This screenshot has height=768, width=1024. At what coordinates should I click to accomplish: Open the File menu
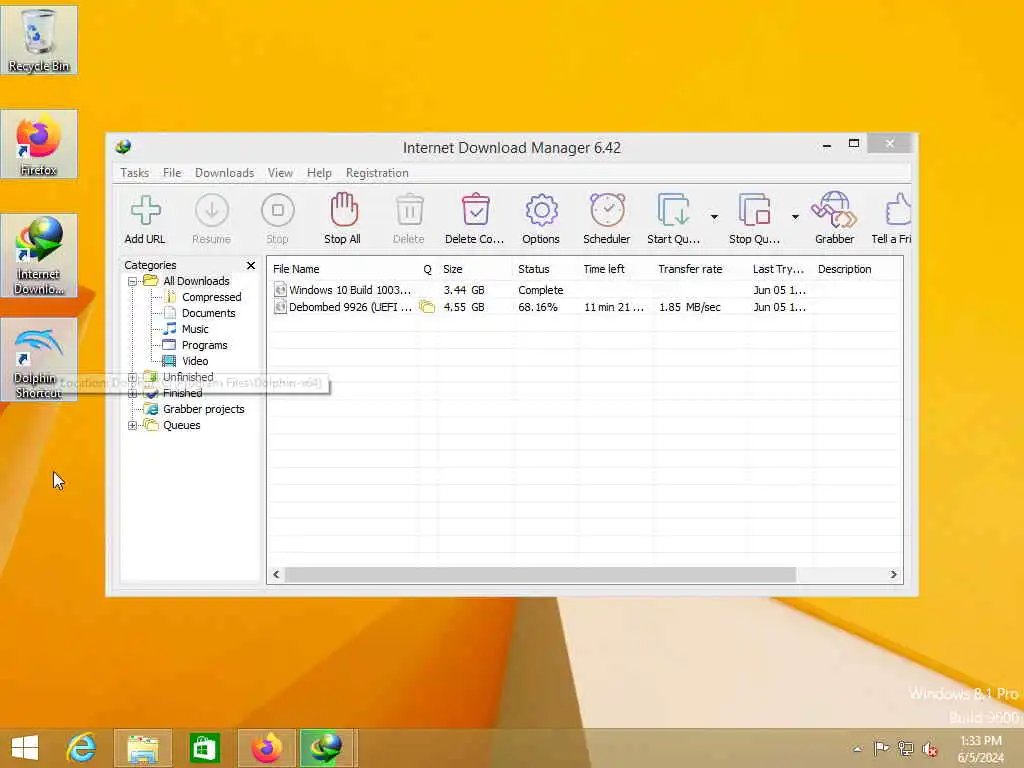pos(172,173)
